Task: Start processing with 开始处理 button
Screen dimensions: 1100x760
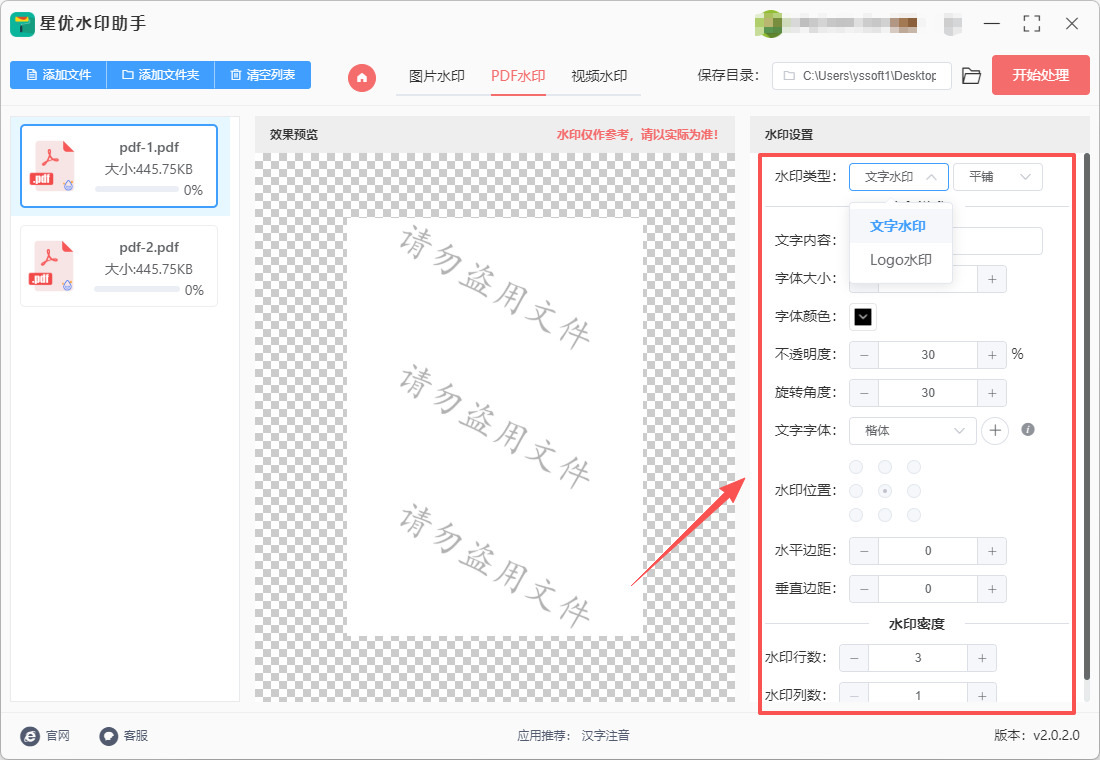Action: [x=1040, y=75]
